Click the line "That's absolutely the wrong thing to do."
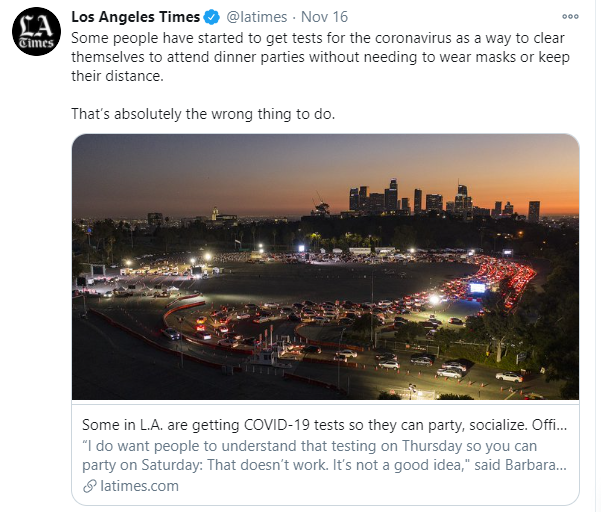Screen dimensions: 601x512 point(203,114)
